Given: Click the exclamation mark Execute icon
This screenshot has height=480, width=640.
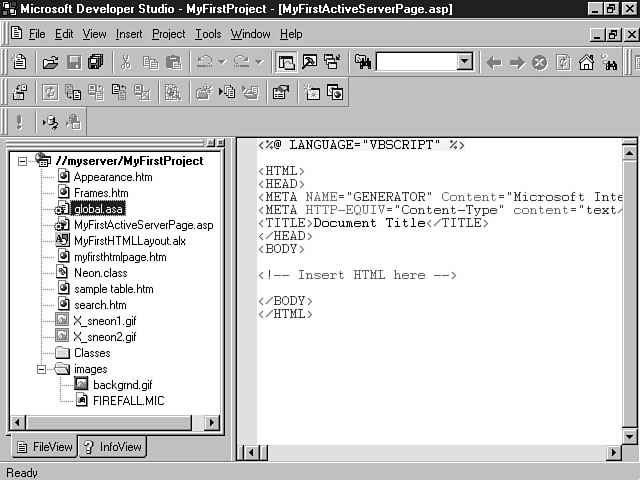Looking at the screenshot, I should click(19, 122).
